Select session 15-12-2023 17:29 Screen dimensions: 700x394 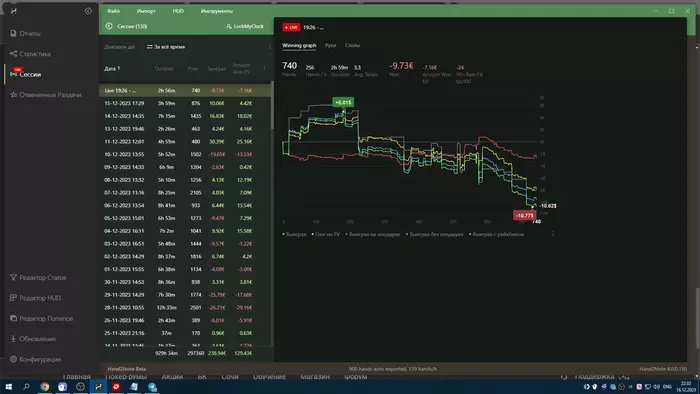point(185,103)
